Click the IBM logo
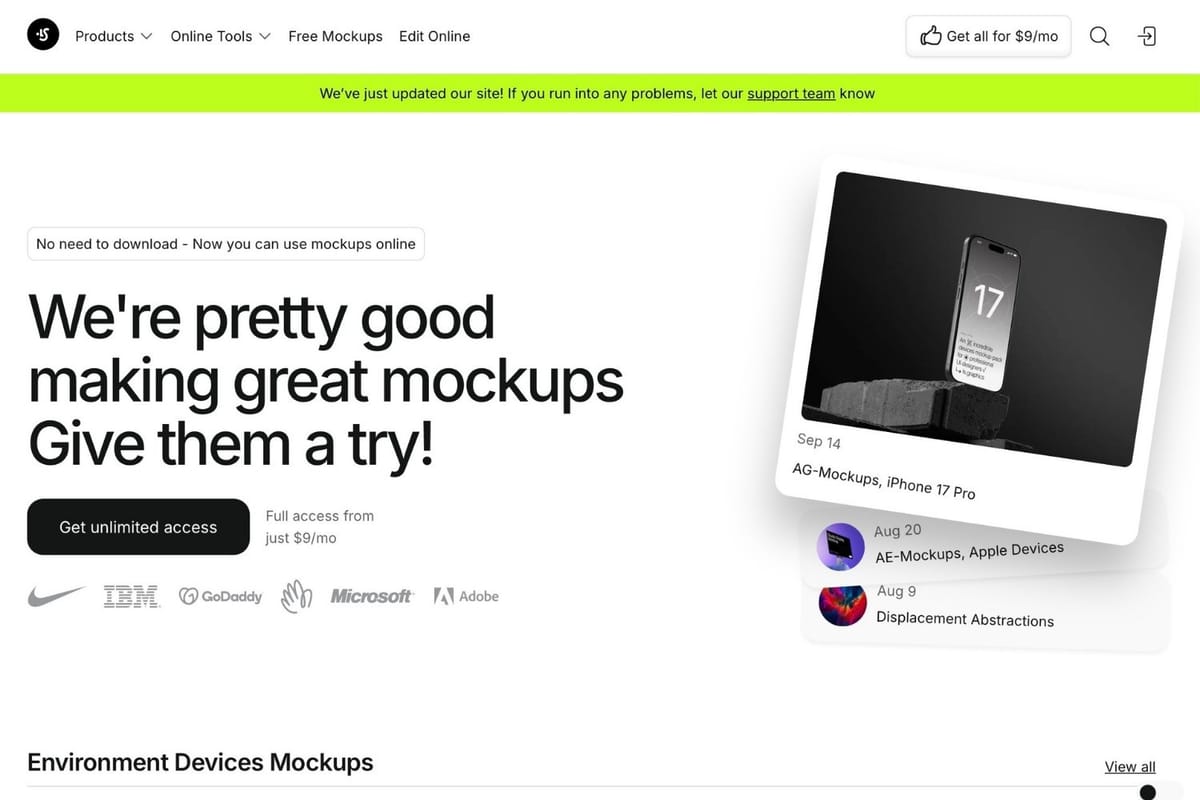This screenshot has height=800, width=1200. [132, 596]
